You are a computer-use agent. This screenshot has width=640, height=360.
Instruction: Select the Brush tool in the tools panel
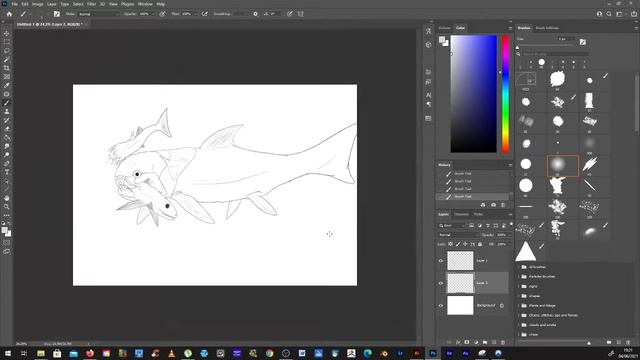pyautogui.click(x=7, y=103)
